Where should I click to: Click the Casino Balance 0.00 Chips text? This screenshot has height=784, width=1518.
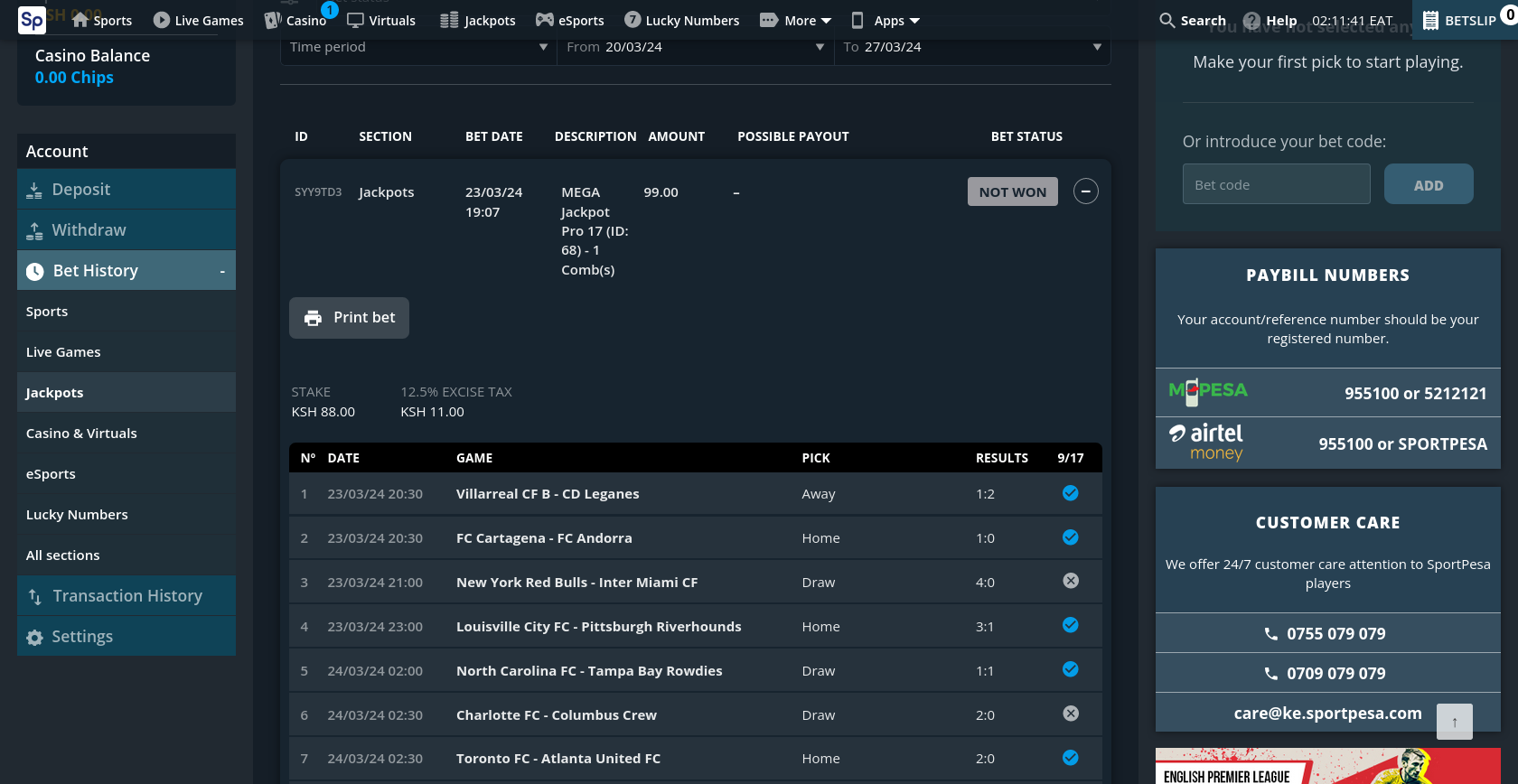coord(74,78)
